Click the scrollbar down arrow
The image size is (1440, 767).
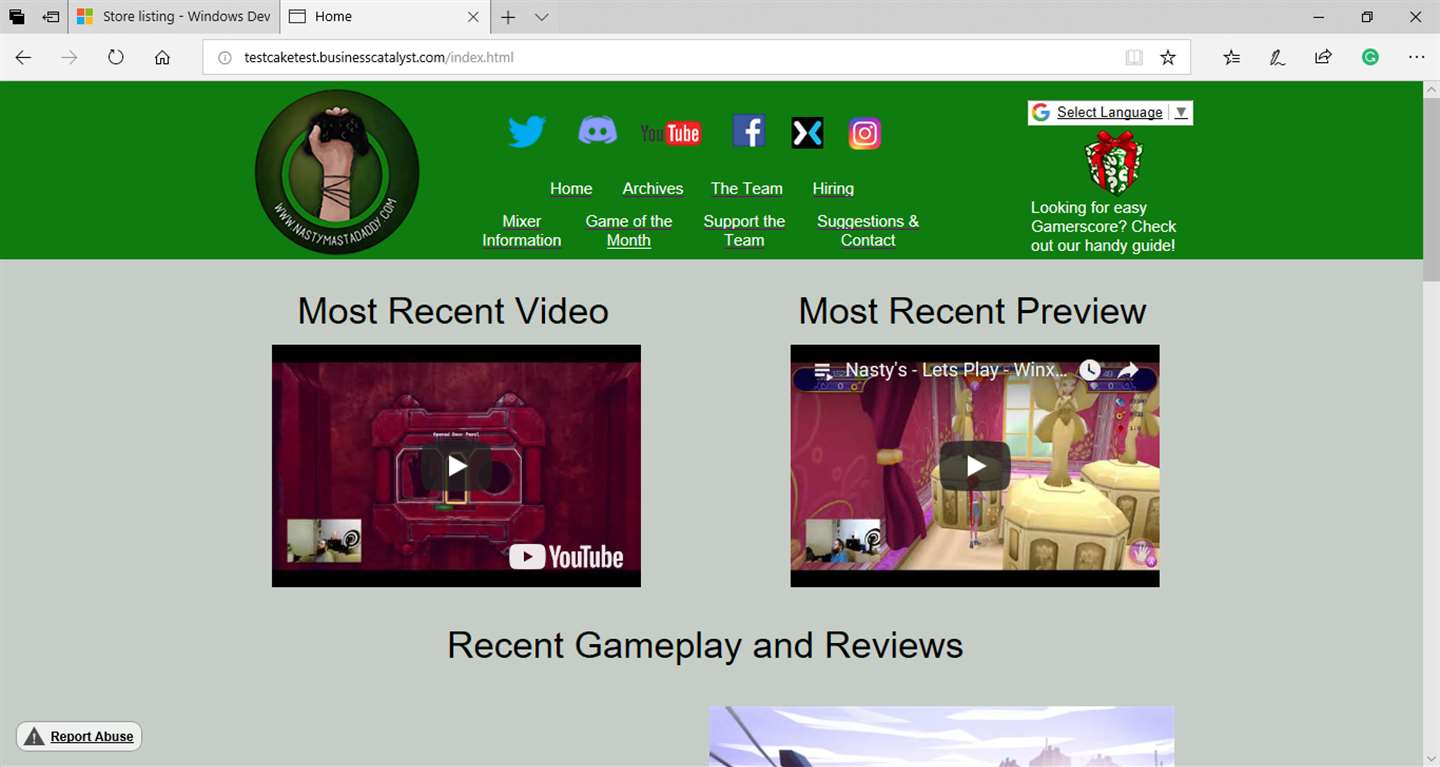point(1431,757)
